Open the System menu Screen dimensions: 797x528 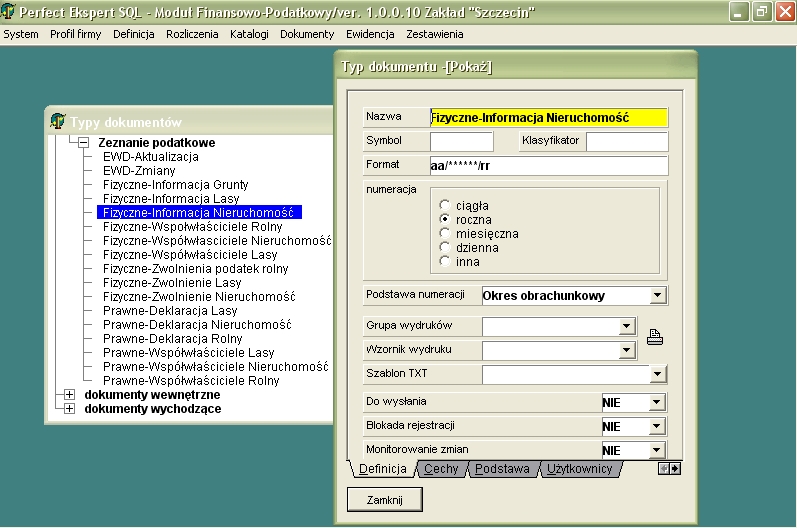[x=21, y=34]
